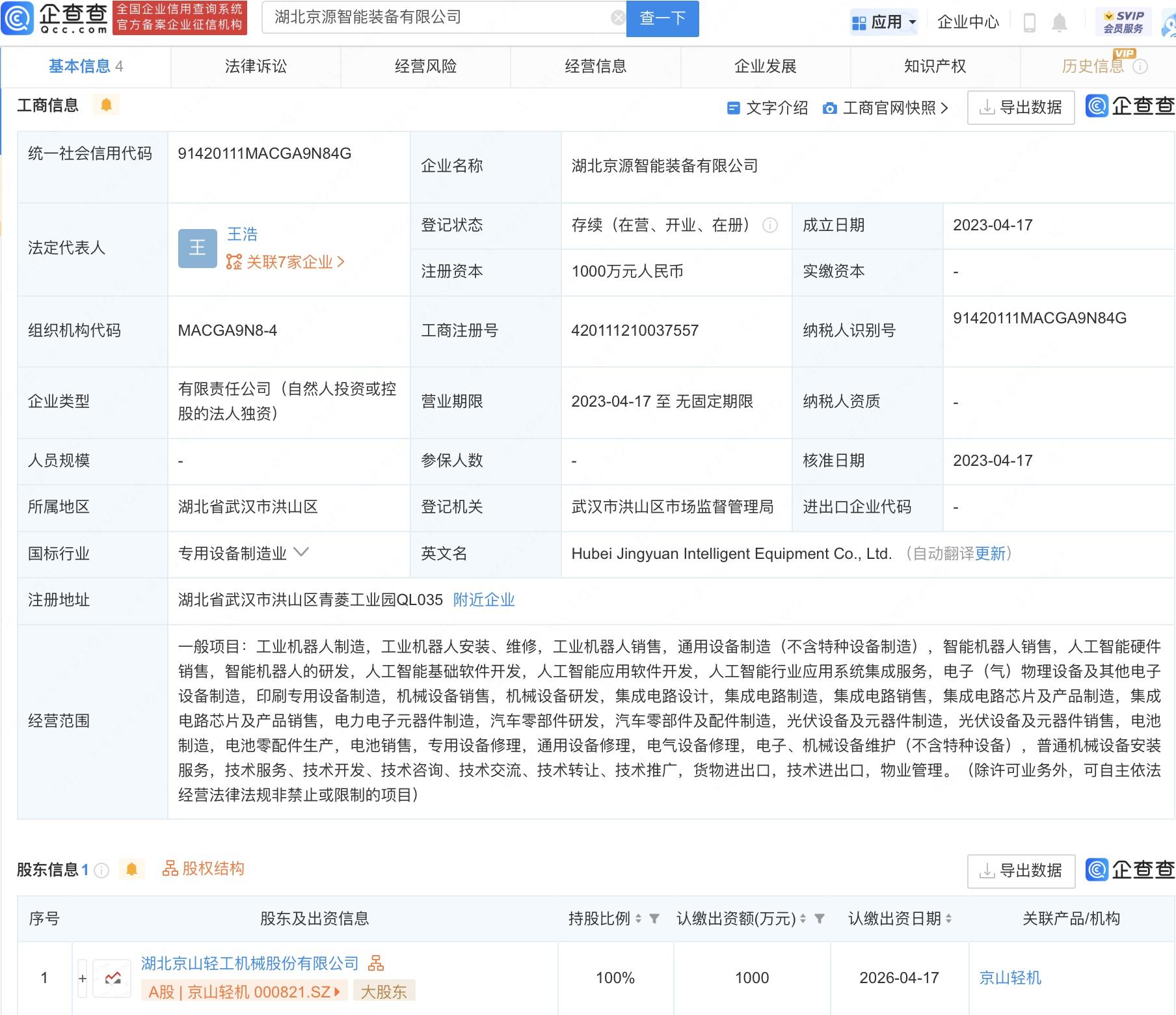The height and width of the screenshot is (1015, 1176).
Task: Open the 历史信息 VIP tab
Action: tap(1098, 66)
